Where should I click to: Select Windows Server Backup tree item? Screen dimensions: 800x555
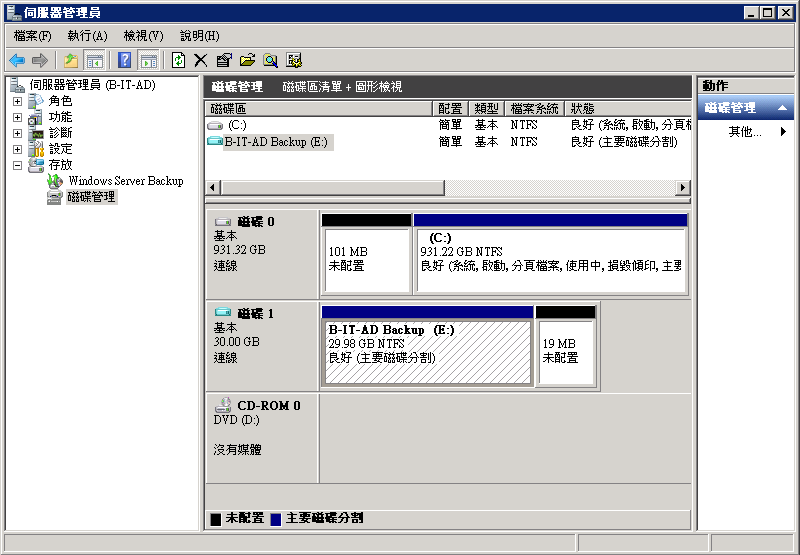coord(126,181)
